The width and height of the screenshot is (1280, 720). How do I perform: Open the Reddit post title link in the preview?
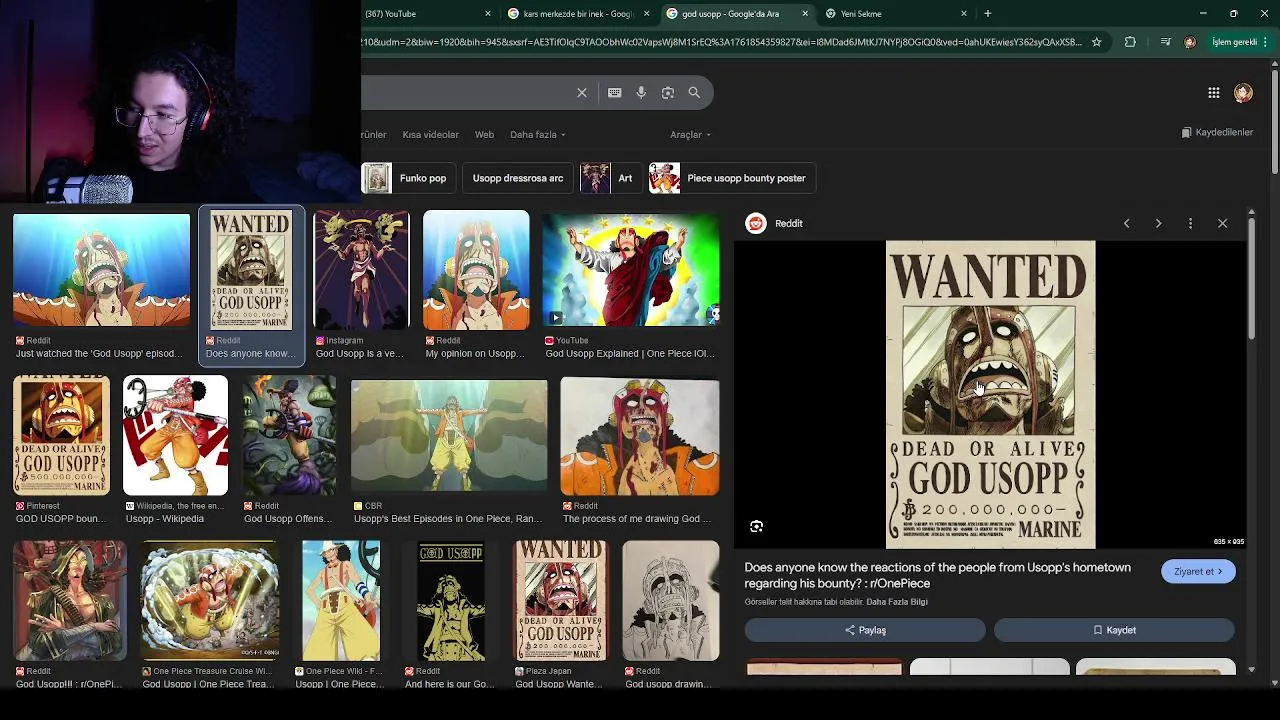coord(937,575)
